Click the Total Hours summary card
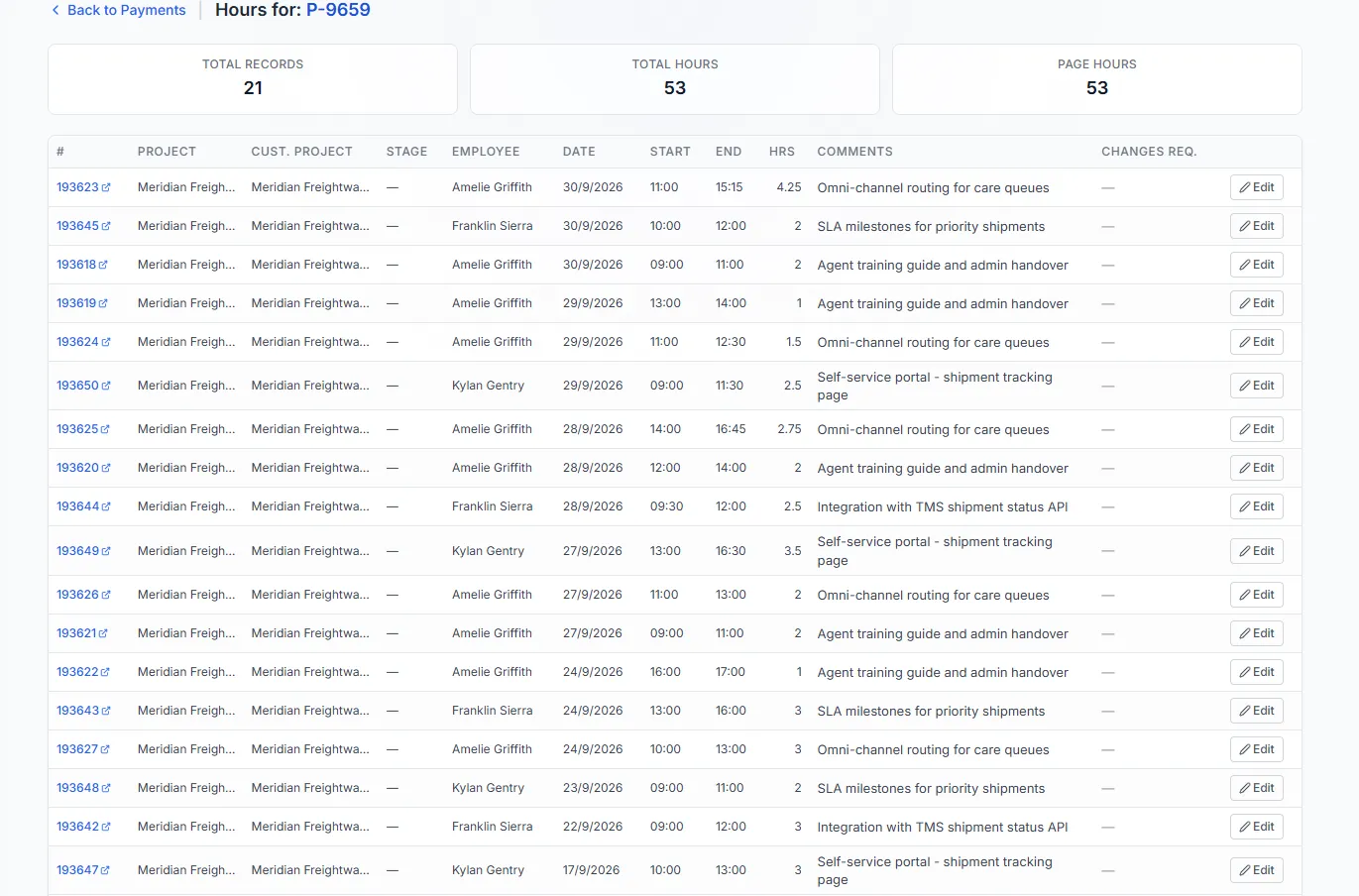This screenshot has height=896, width=1359. pos(675,79)
